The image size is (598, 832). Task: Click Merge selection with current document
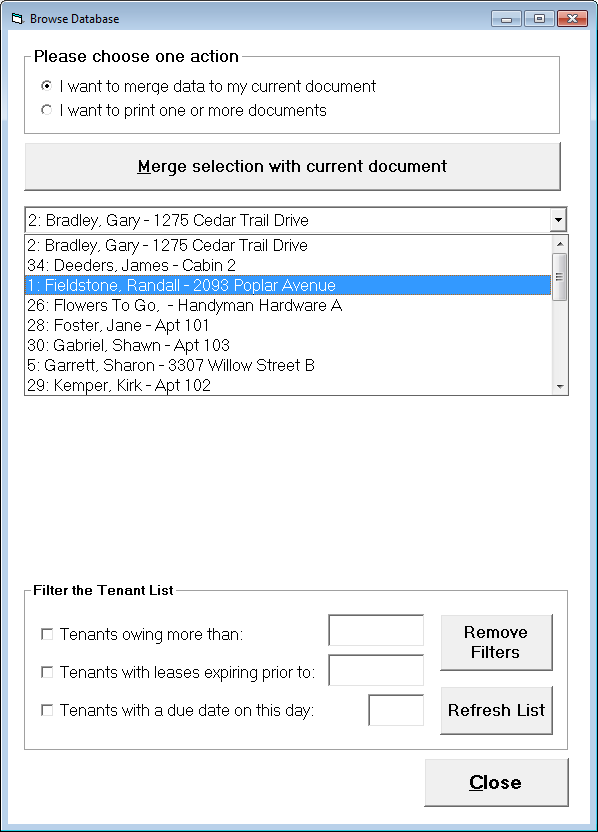(292, 166)
